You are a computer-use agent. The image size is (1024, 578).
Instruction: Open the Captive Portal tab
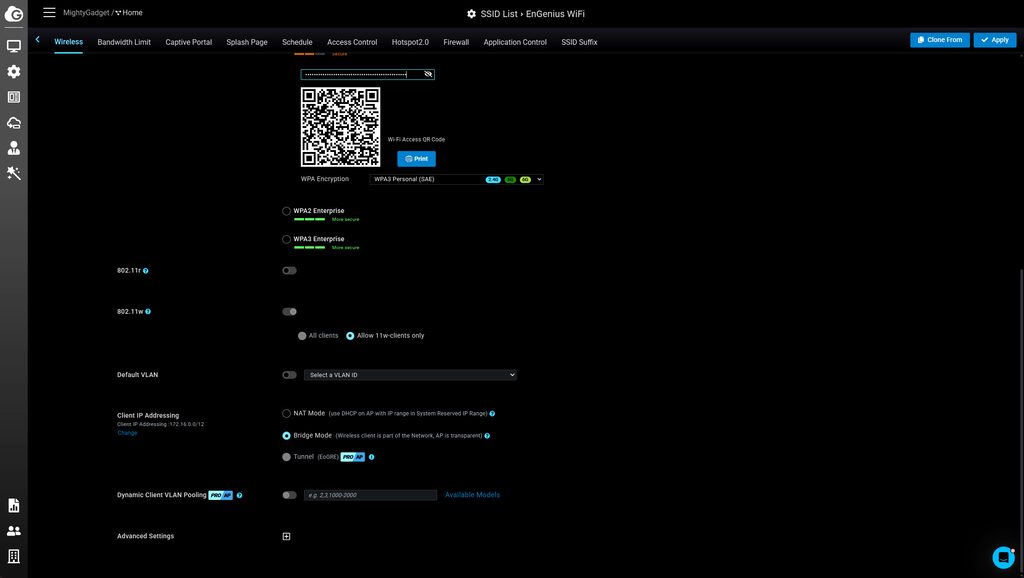point(189,42)
